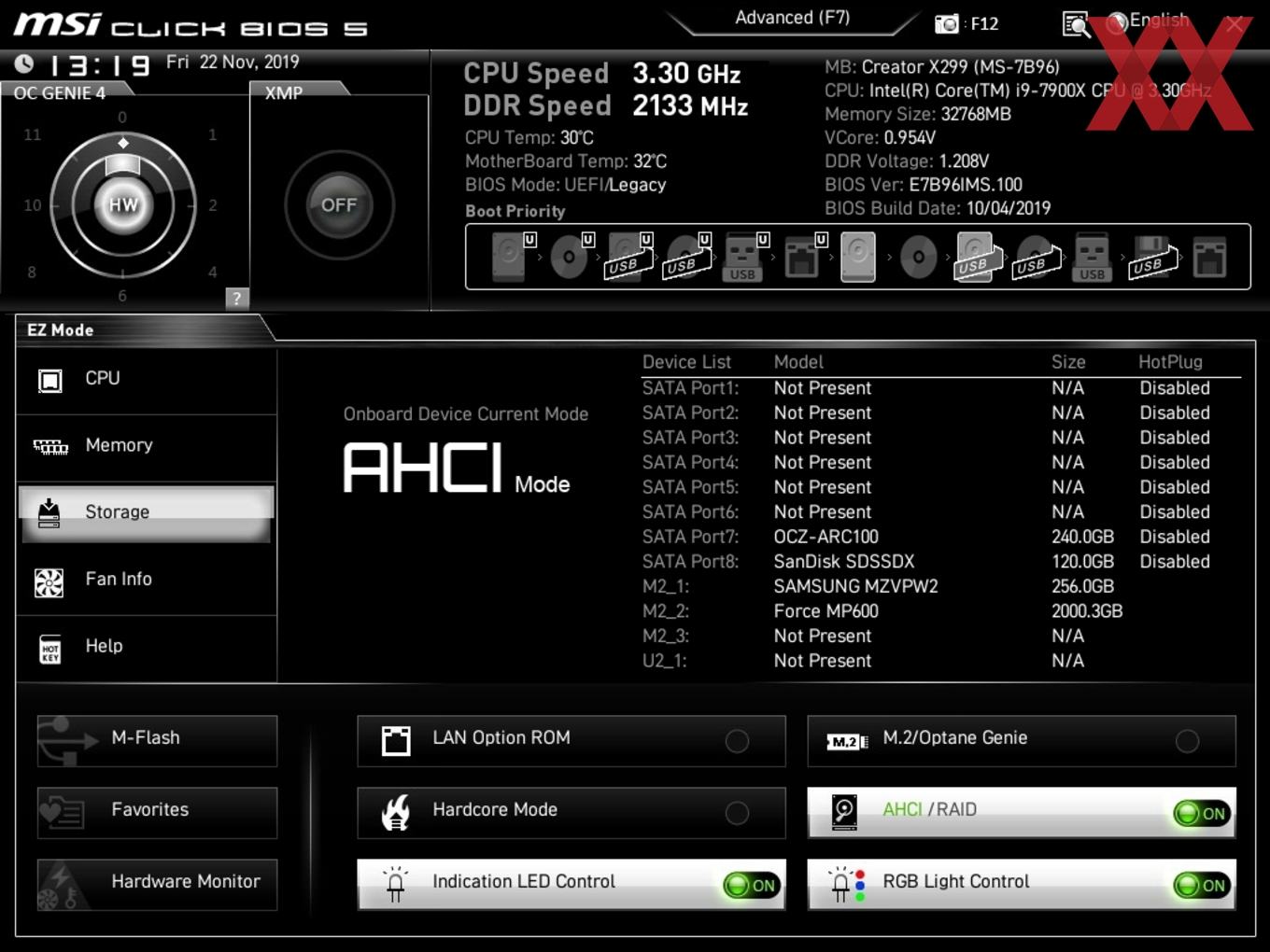
Task: Open the CPU section in EZ Mode
Action: point(147,379)
